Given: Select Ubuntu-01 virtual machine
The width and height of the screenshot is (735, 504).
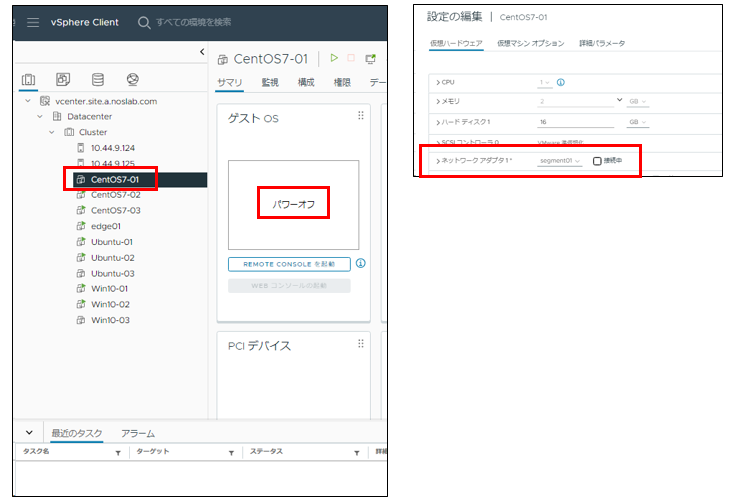Looking at the screenshot, I should coord(112,242).
